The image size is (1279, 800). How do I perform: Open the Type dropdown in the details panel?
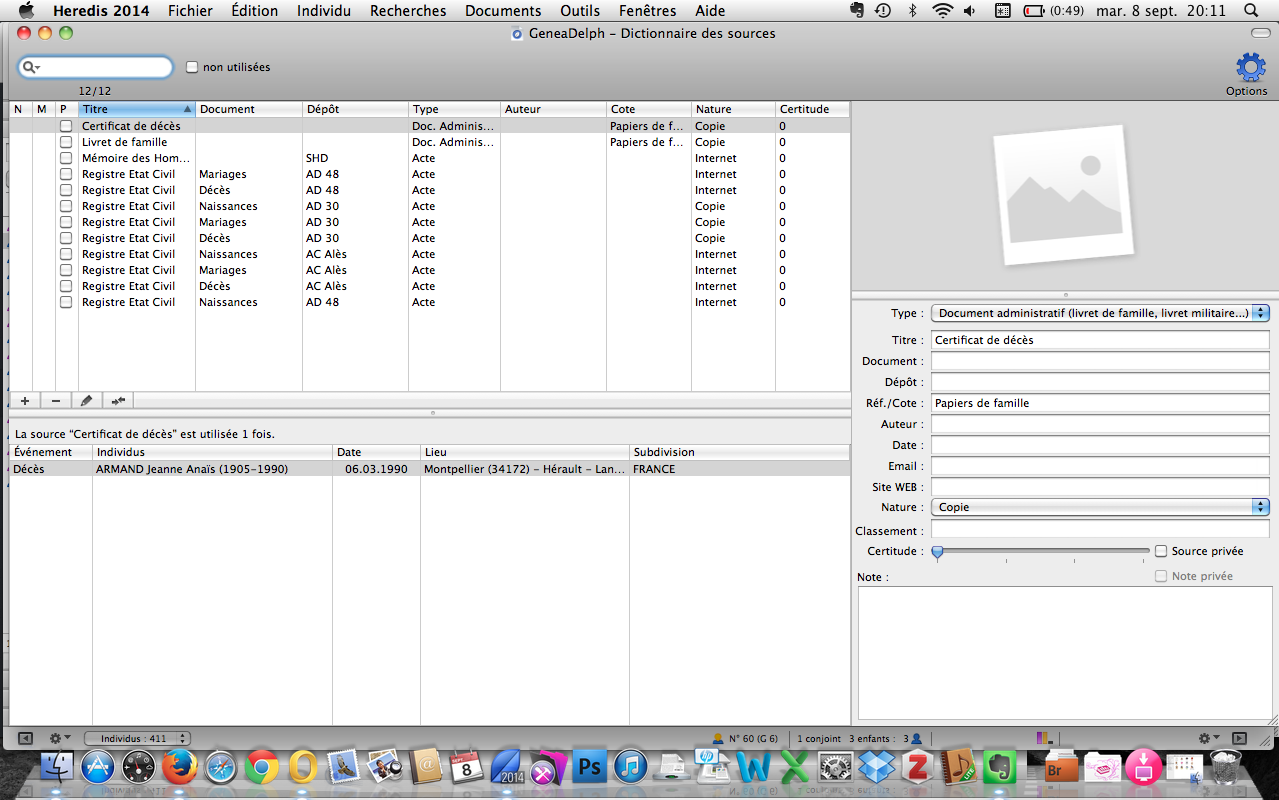coord(1099,313)
